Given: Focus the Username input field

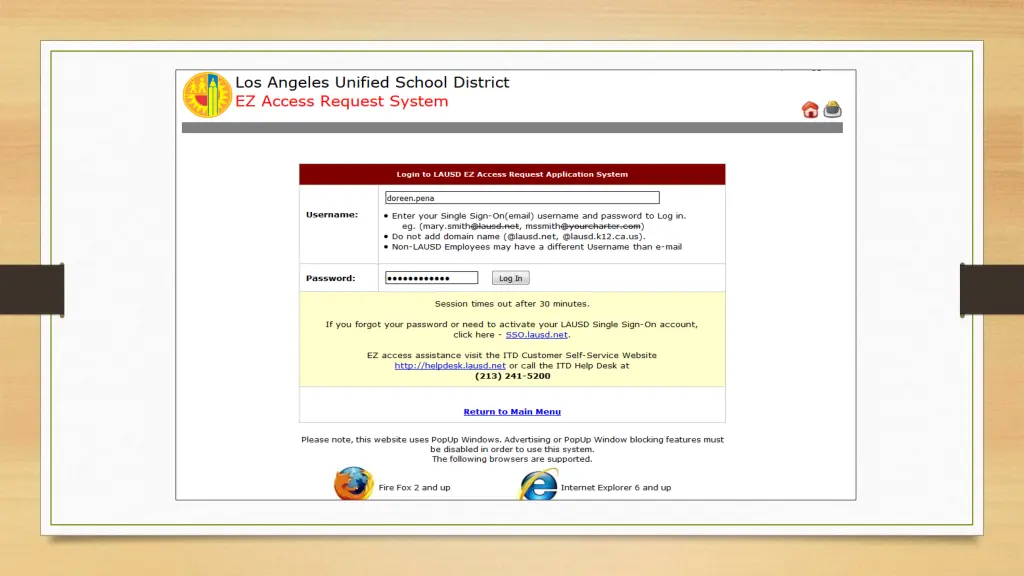Looking at the screenshot, I should pyautogui.click(x=522, y=198).
